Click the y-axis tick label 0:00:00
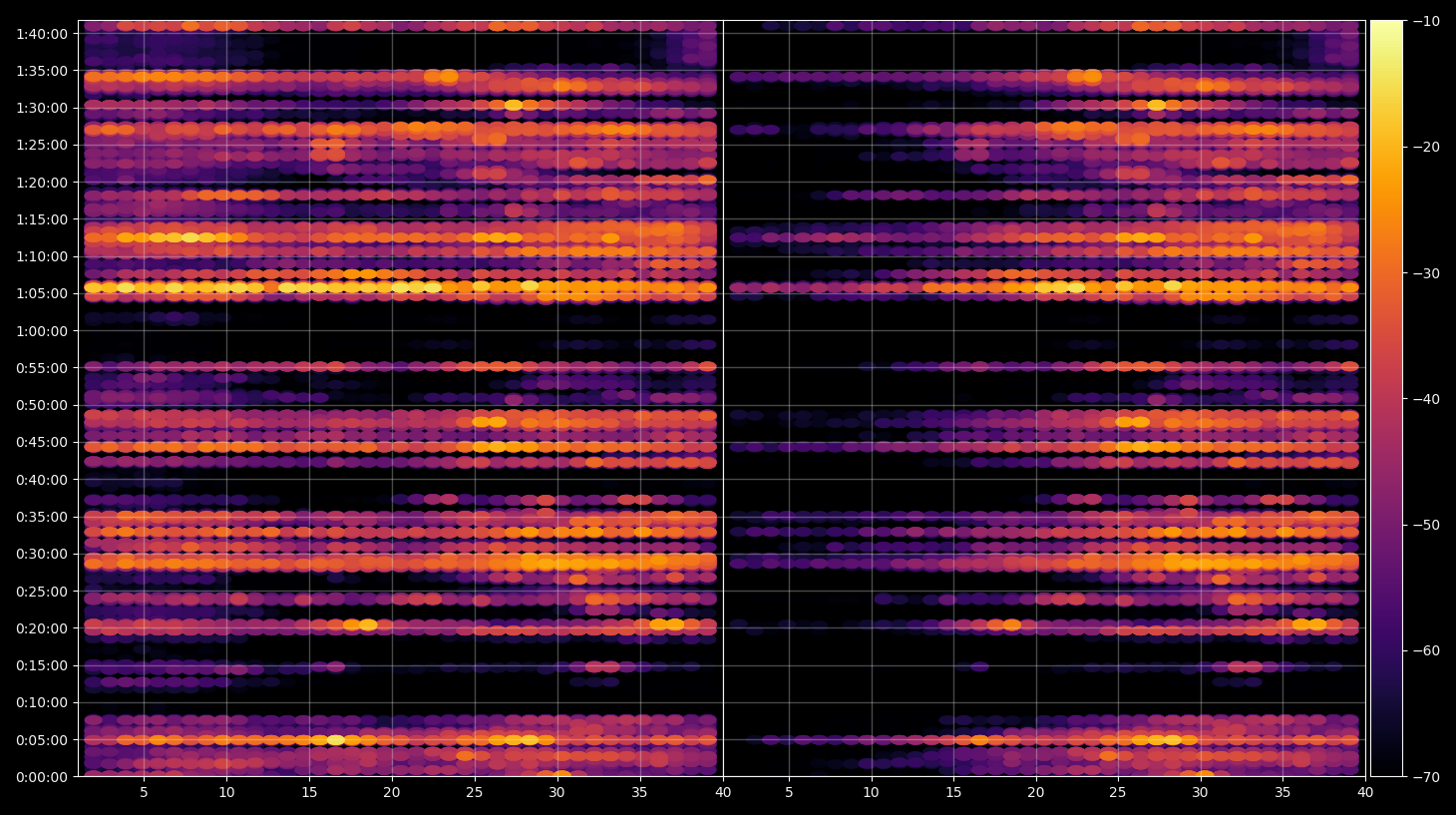Image resolution: width=1456 pixels, height=815 pixels. 42,777
